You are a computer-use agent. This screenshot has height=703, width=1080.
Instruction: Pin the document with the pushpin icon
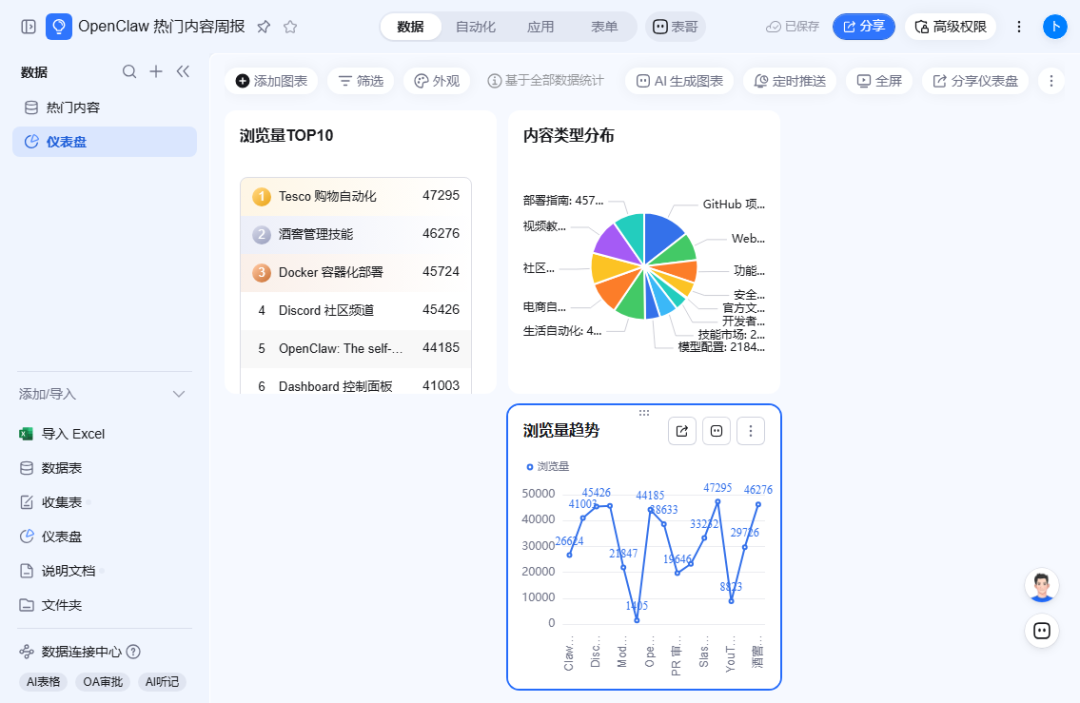(263, 27)
